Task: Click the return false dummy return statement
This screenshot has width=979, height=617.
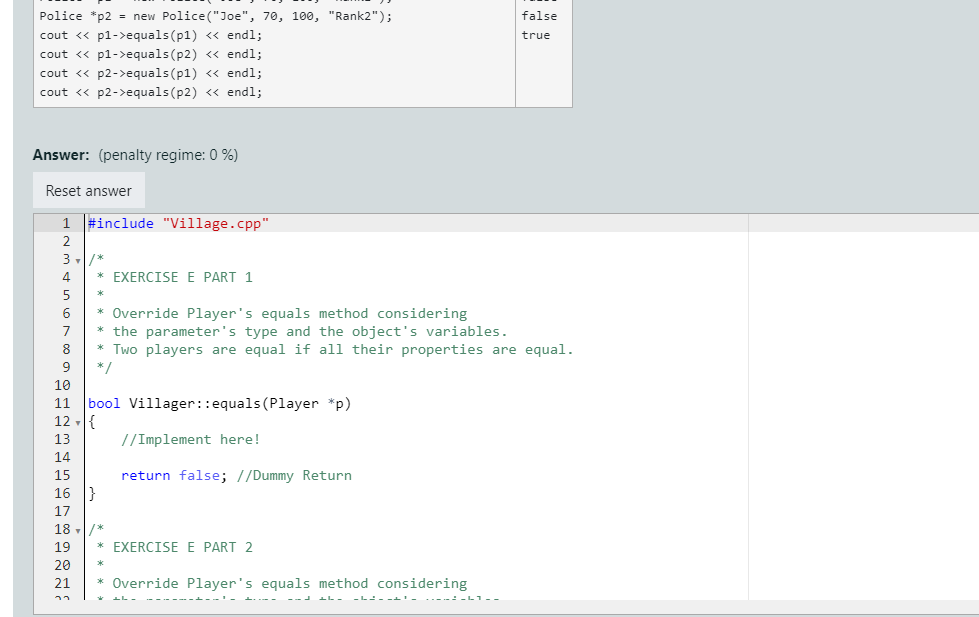Action: point(169,475)
